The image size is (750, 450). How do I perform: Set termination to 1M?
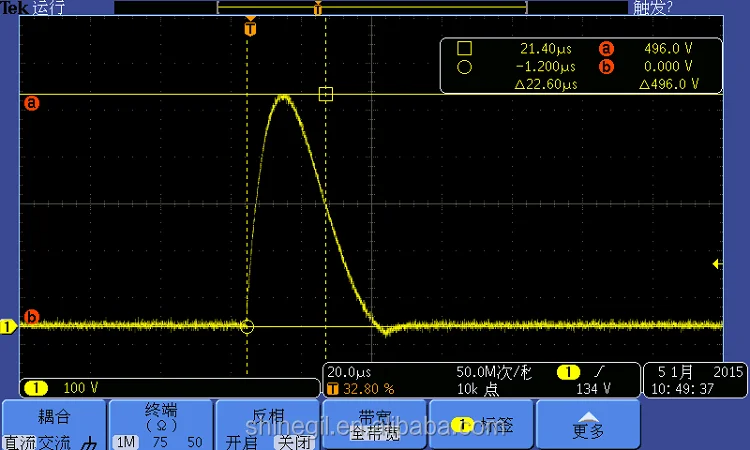[124, 441]
